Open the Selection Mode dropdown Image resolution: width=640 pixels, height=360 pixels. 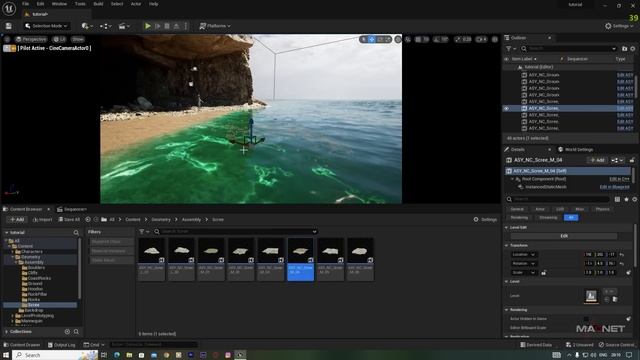click(x=46, y=26)
